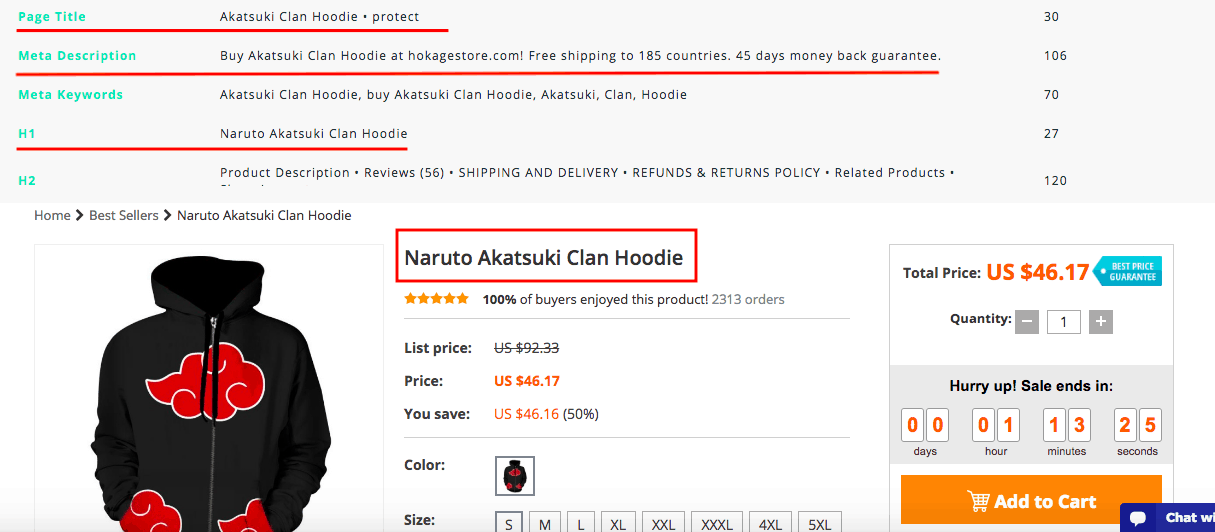Screen dimensions: 1215x532
Task: Choose size XXL option
Action: (x=664, y=523)
